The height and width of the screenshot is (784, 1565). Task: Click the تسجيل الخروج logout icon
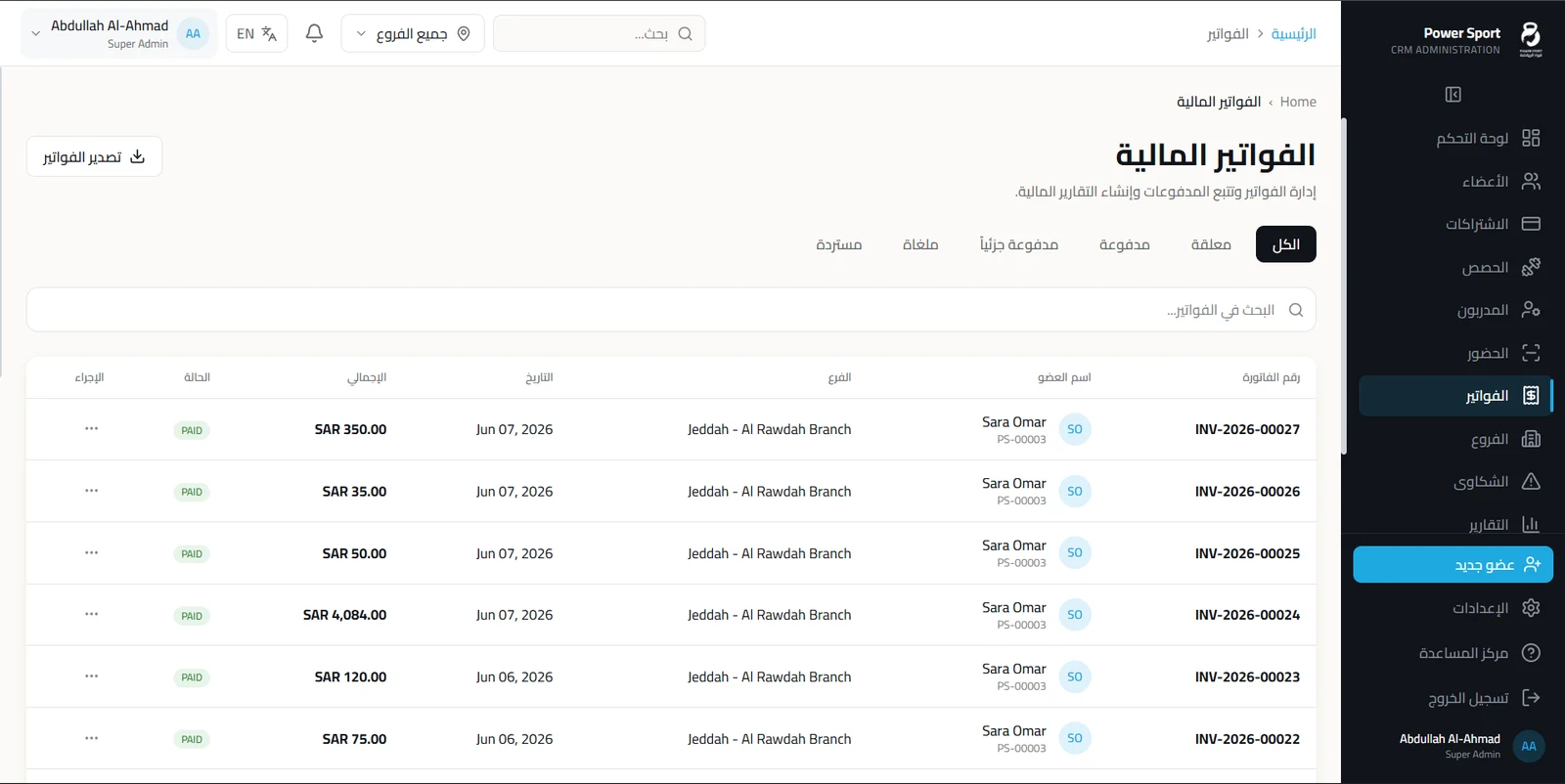point(1531,698)
